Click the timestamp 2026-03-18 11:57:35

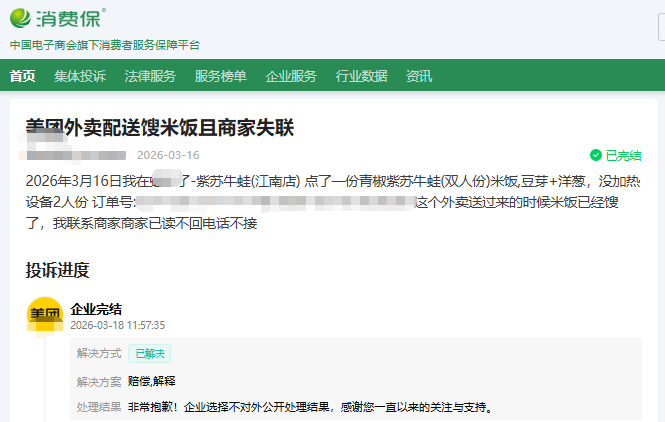[x=118, y=325]
